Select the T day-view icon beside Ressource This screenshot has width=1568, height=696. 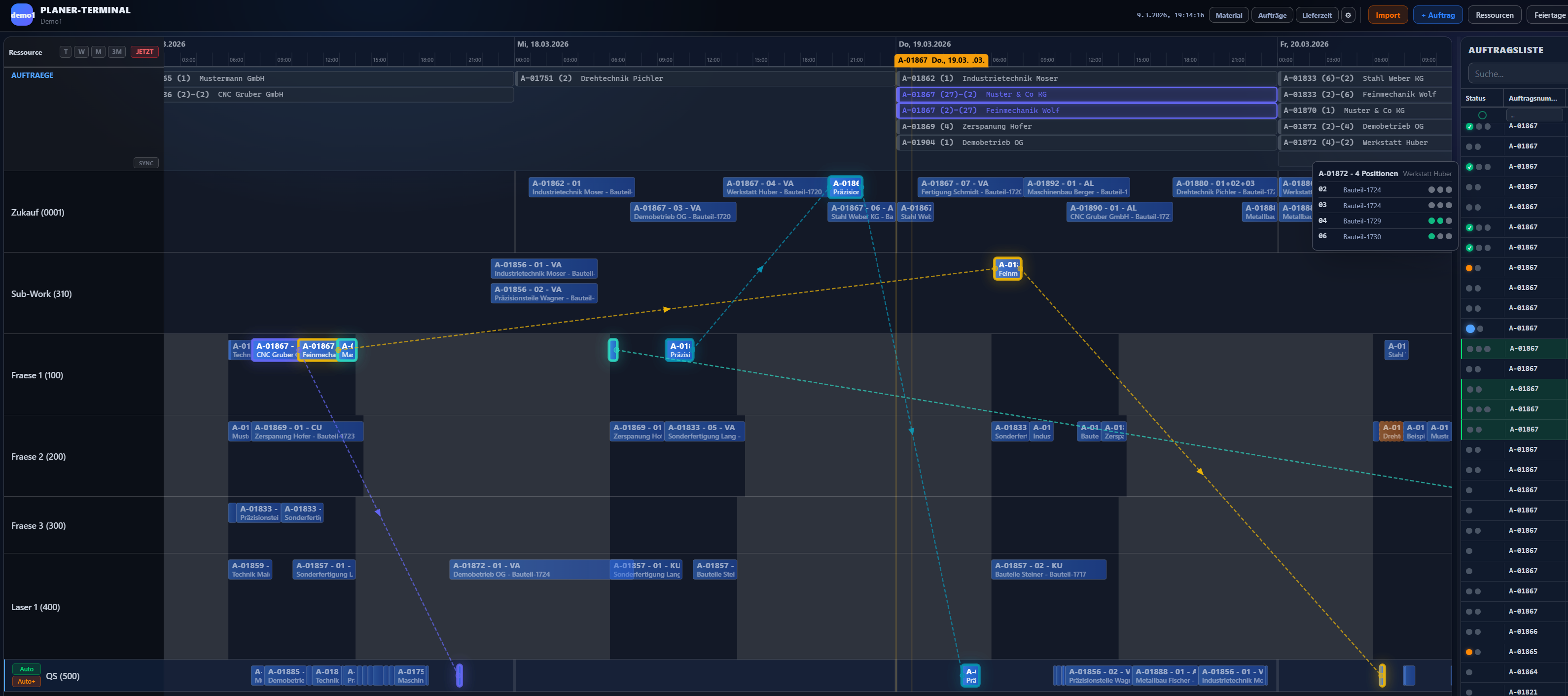click(66, 52)
